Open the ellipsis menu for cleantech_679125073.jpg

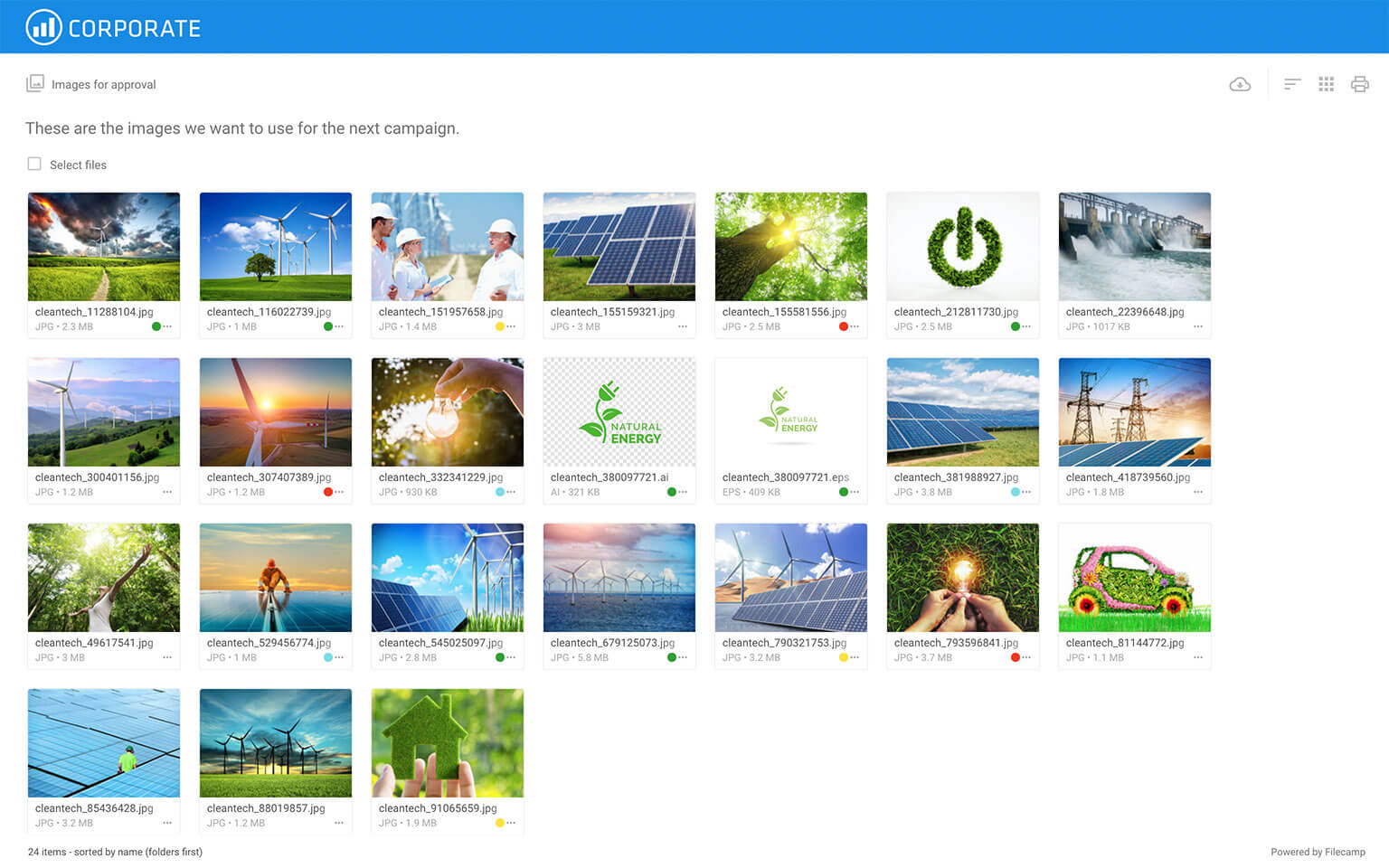click(683, 657)
